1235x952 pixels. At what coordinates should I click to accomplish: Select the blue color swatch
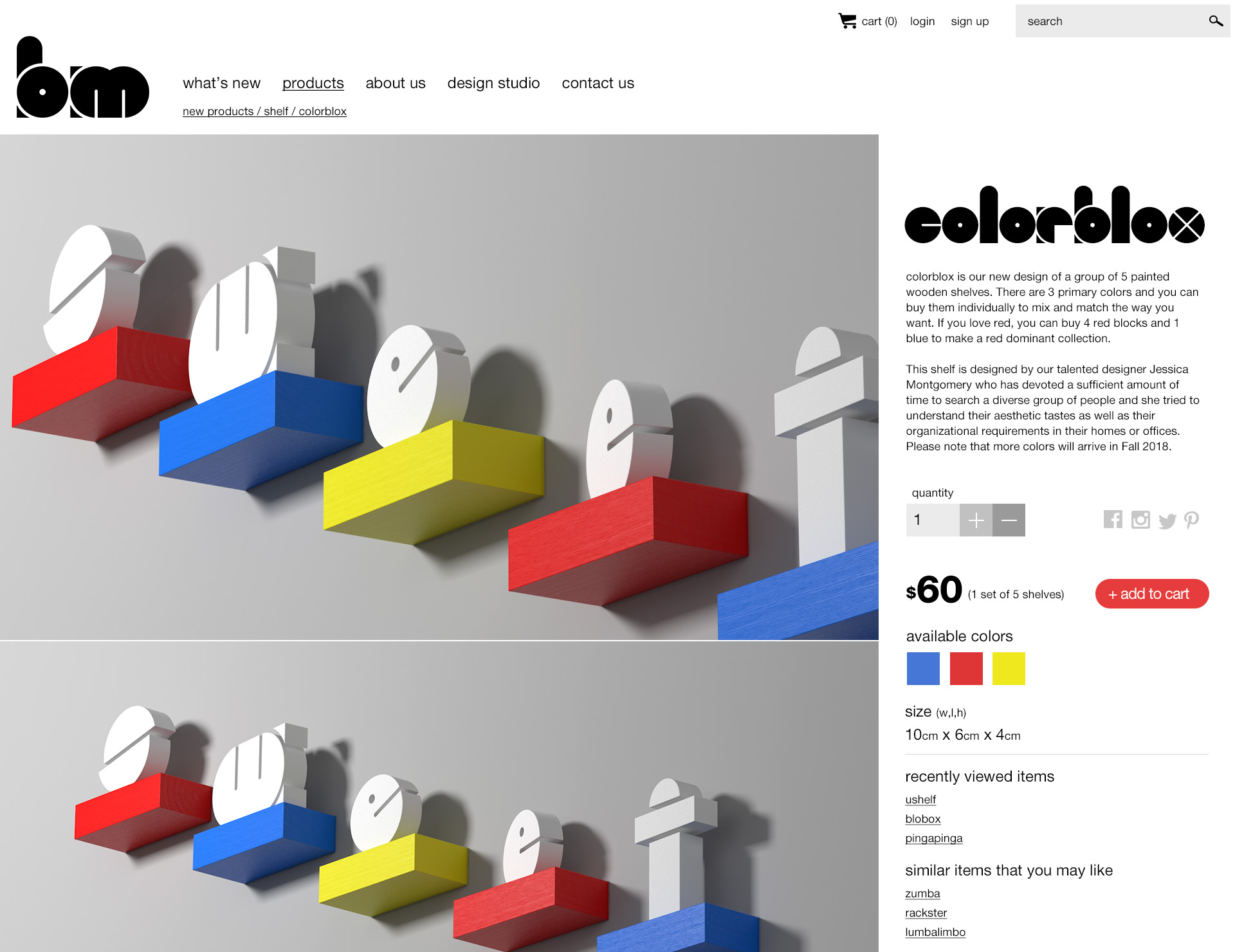(923, 668)
